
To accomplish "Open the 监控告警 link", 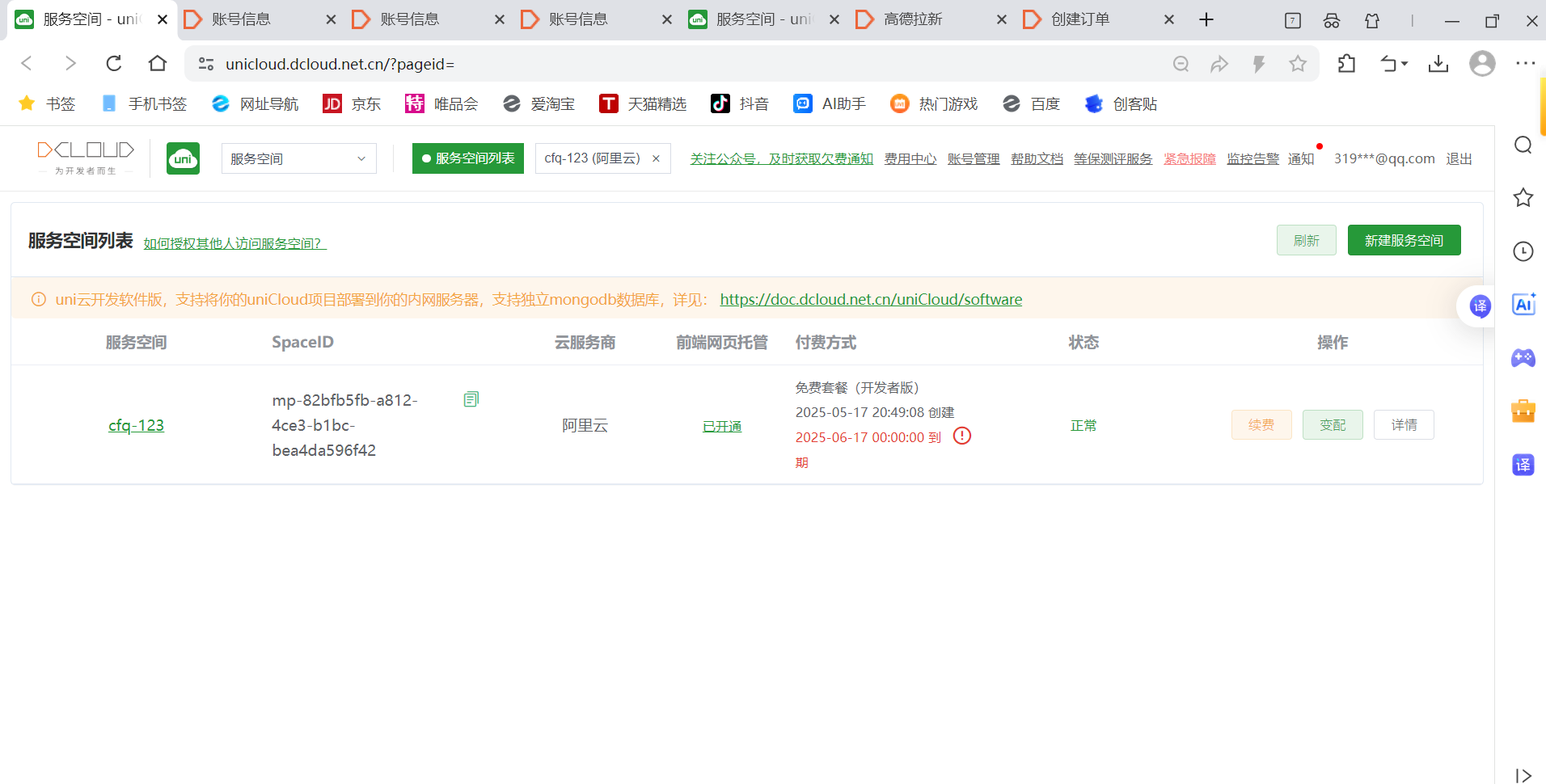I will (1253, 158).
